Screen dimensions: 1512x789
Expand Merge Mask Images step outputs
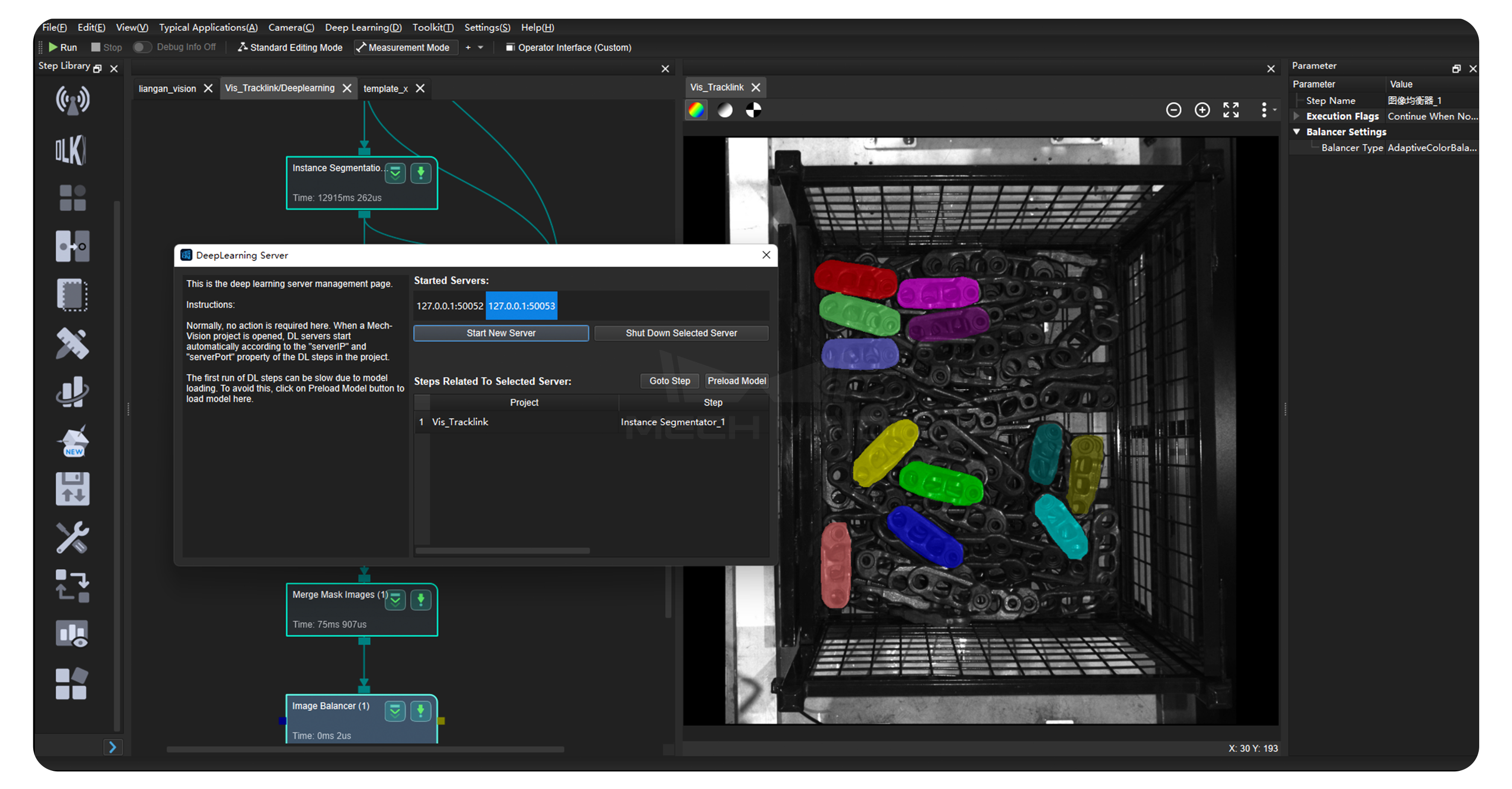(395, 600)
